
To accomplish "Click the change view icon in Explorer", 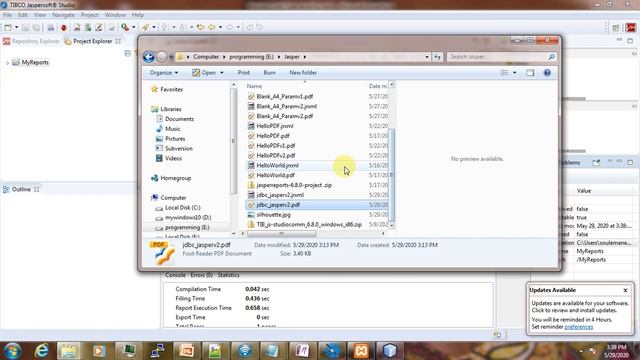I will coord(504,73).
